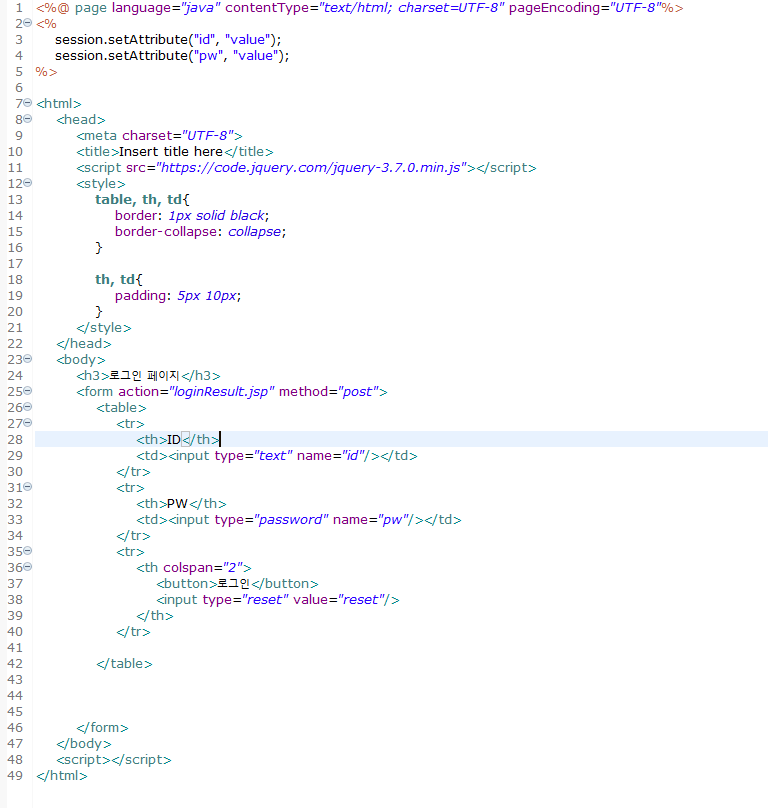The height and width of the screenshot is (808, 768).
Task: Click the jQuery script URL on line 11
Action: point(311,168)
